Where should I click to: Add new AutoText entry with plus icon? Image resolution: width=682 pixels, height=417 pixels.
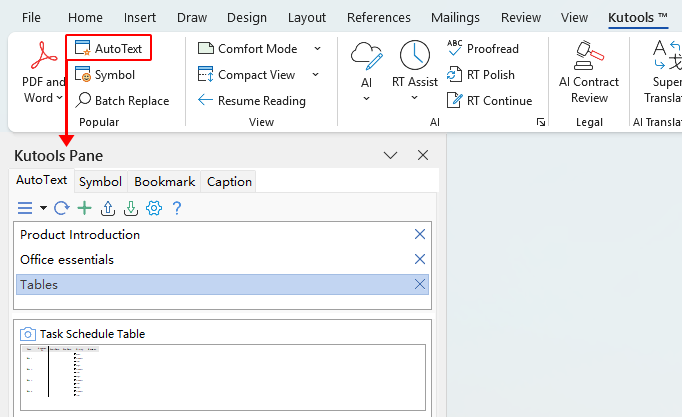click(84, 208)
